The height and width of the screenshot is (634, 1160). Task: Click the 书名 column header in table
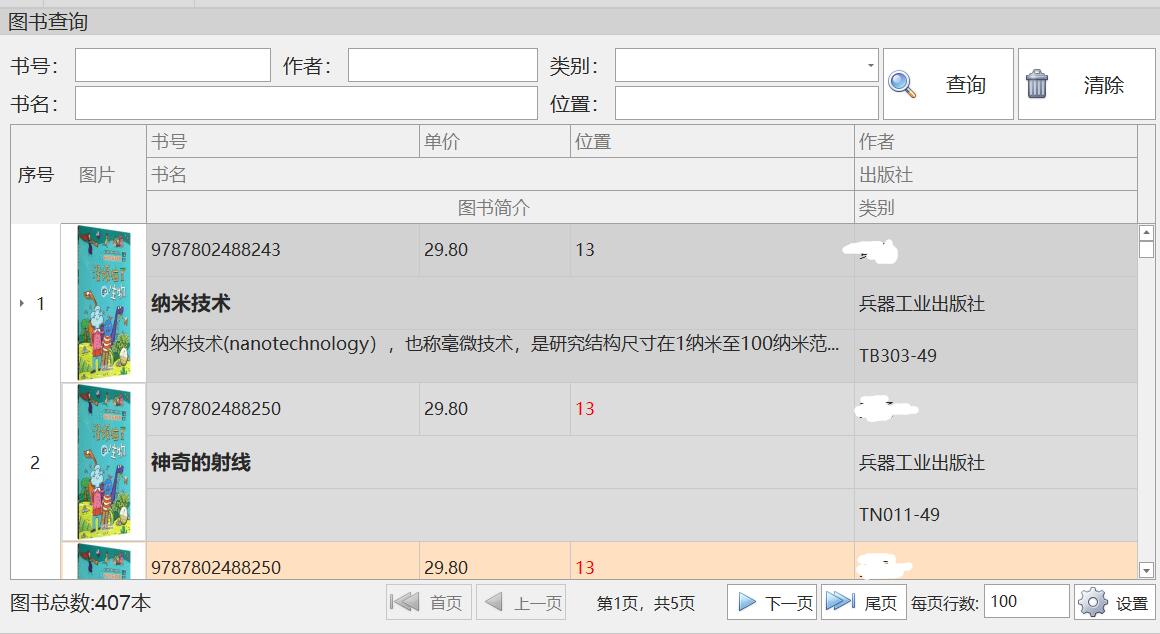(500, 175)
